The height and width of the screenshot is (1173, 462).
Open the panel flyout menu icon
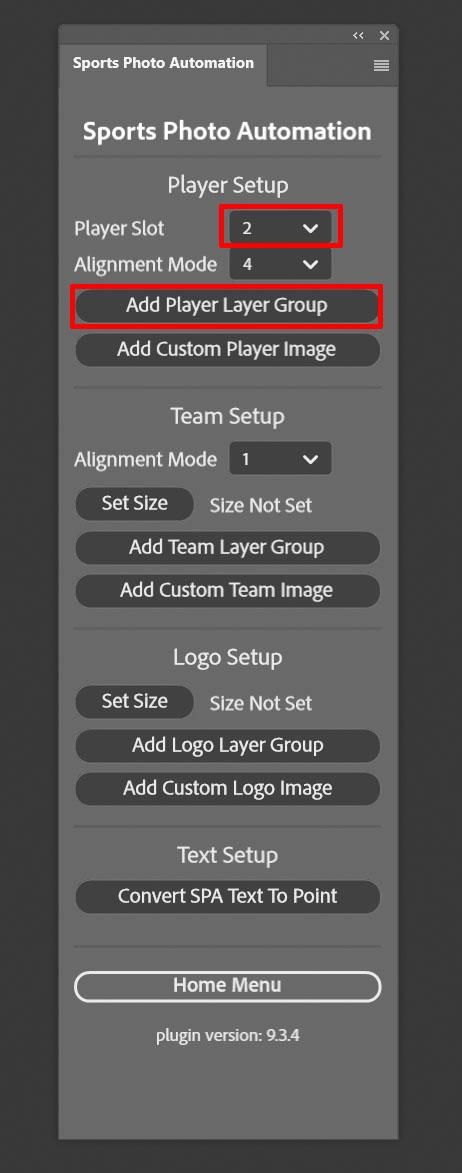click(381, 65)
